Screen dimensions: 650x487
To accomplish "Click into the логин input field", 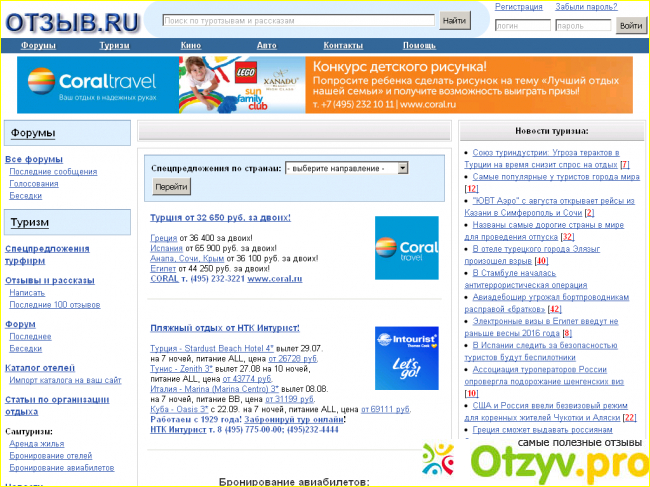I will tap(521, 26).
